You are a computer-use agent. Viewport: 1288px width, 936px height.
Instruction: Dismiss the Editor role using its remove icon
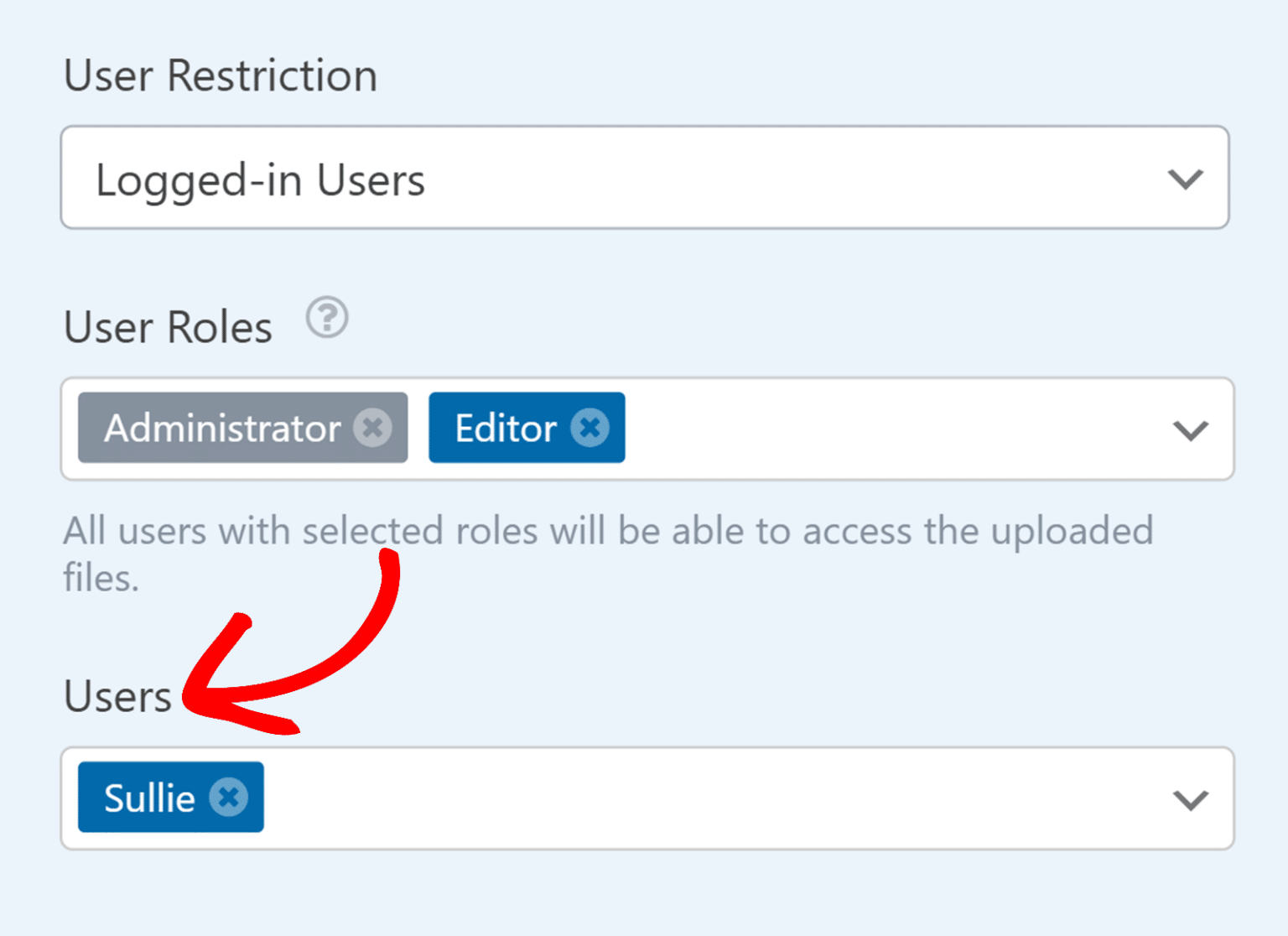(591, 427)
